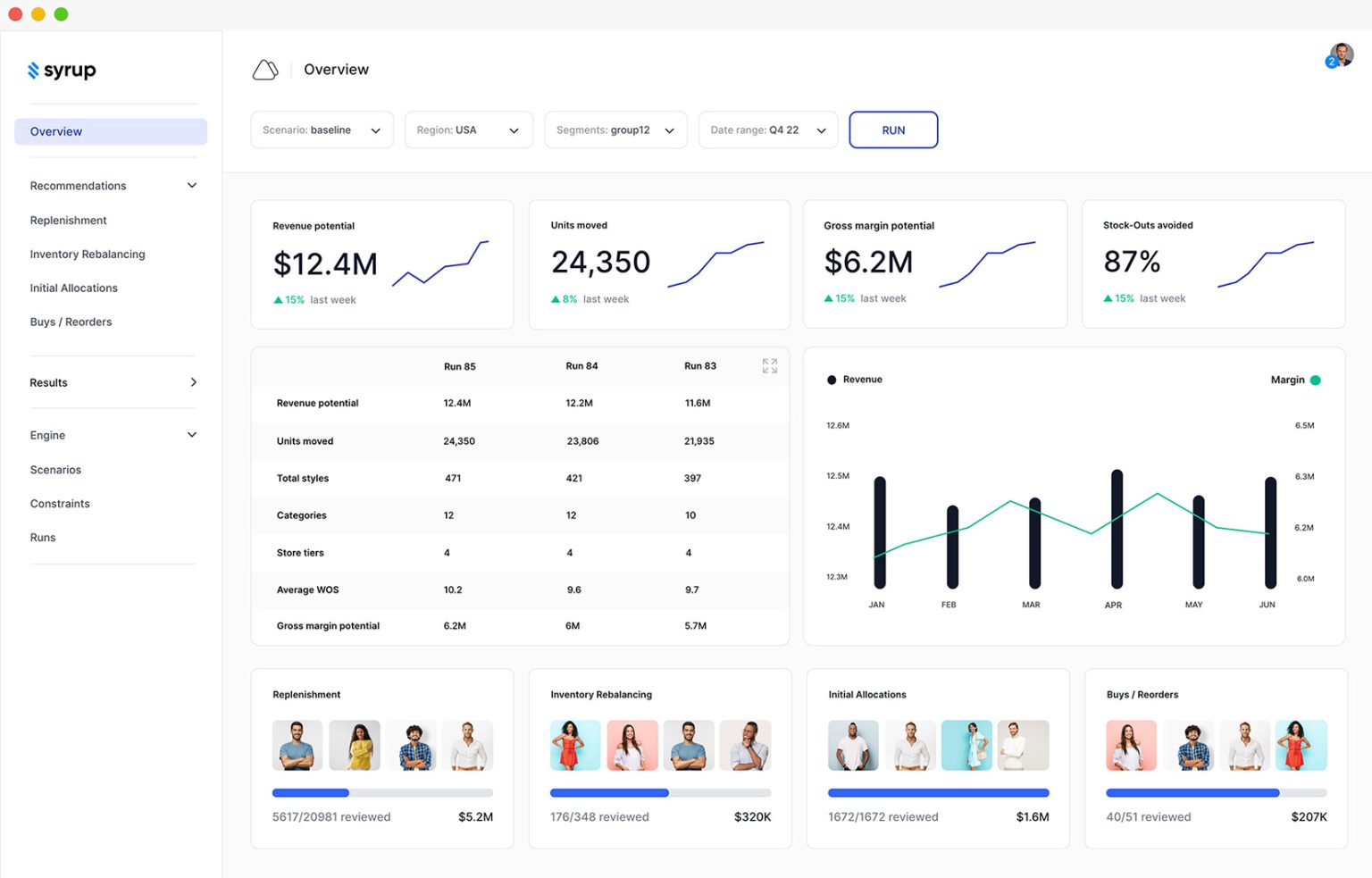Screen dimensions: 1372x878
Task: Click the cloud icon beside the Overview title
Action: tap(265, 69)
